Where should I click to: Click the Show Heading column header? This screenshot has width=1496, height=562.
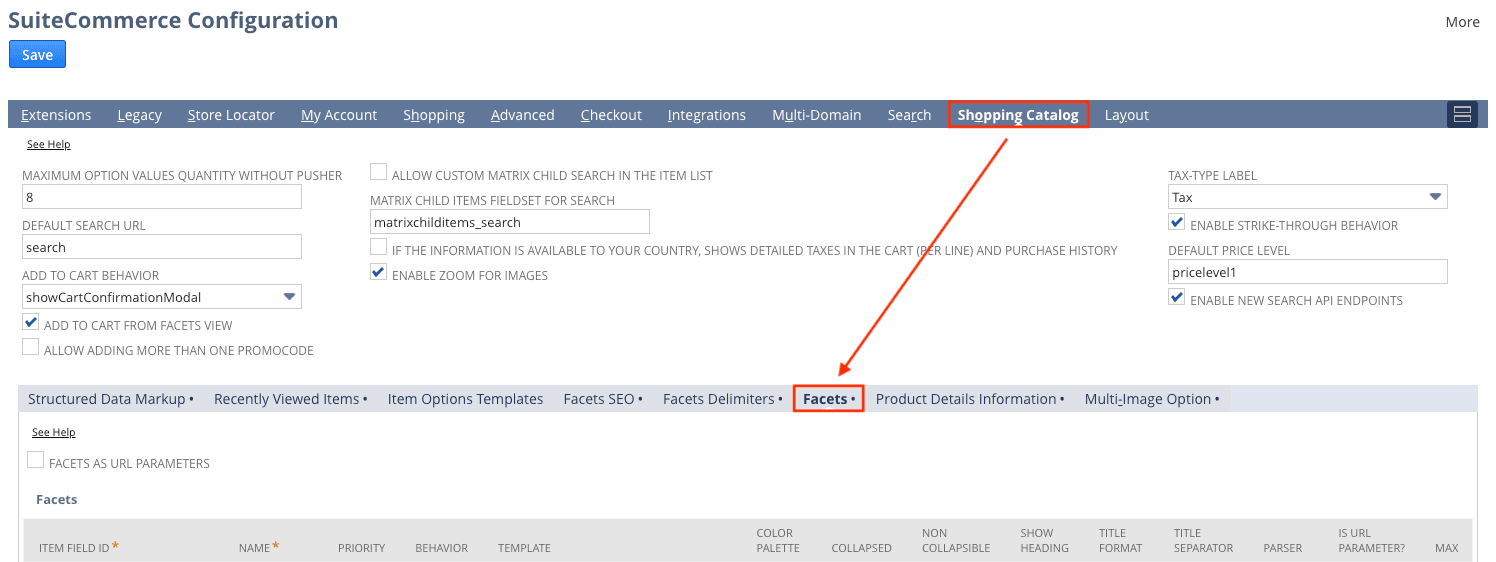coord(1044,540)
